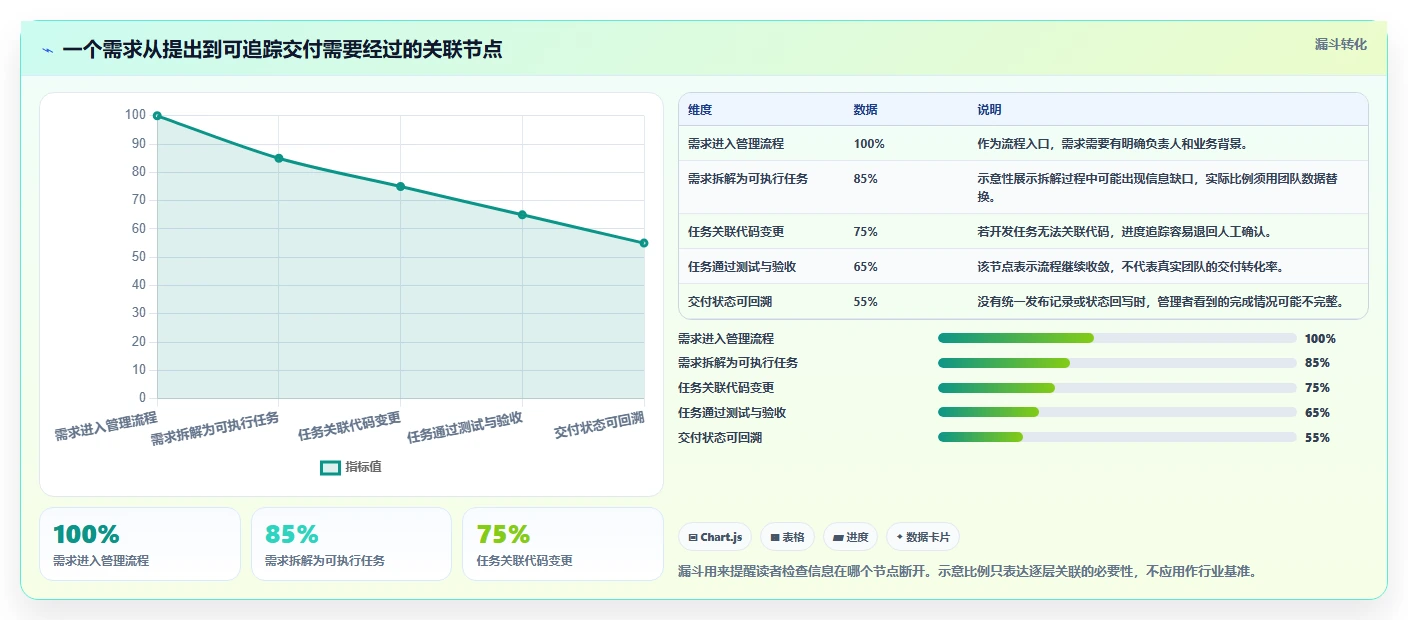The height and width of the screenshot is (620, 1408).
Task: Click description starting 该节点表示流程继续收敛
Action: pos(1130,267)
